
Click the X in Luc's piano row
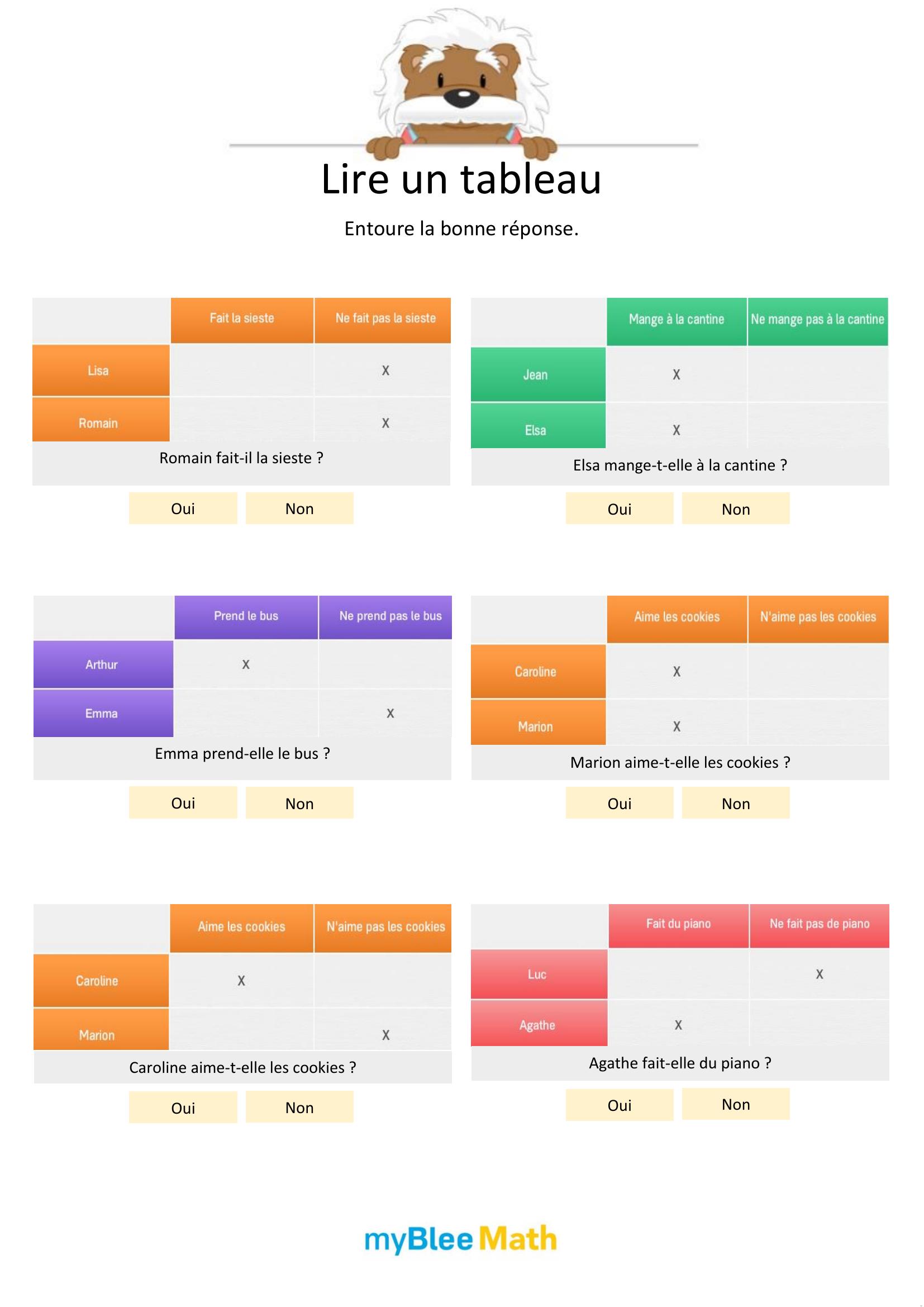[x=820, y=974]
